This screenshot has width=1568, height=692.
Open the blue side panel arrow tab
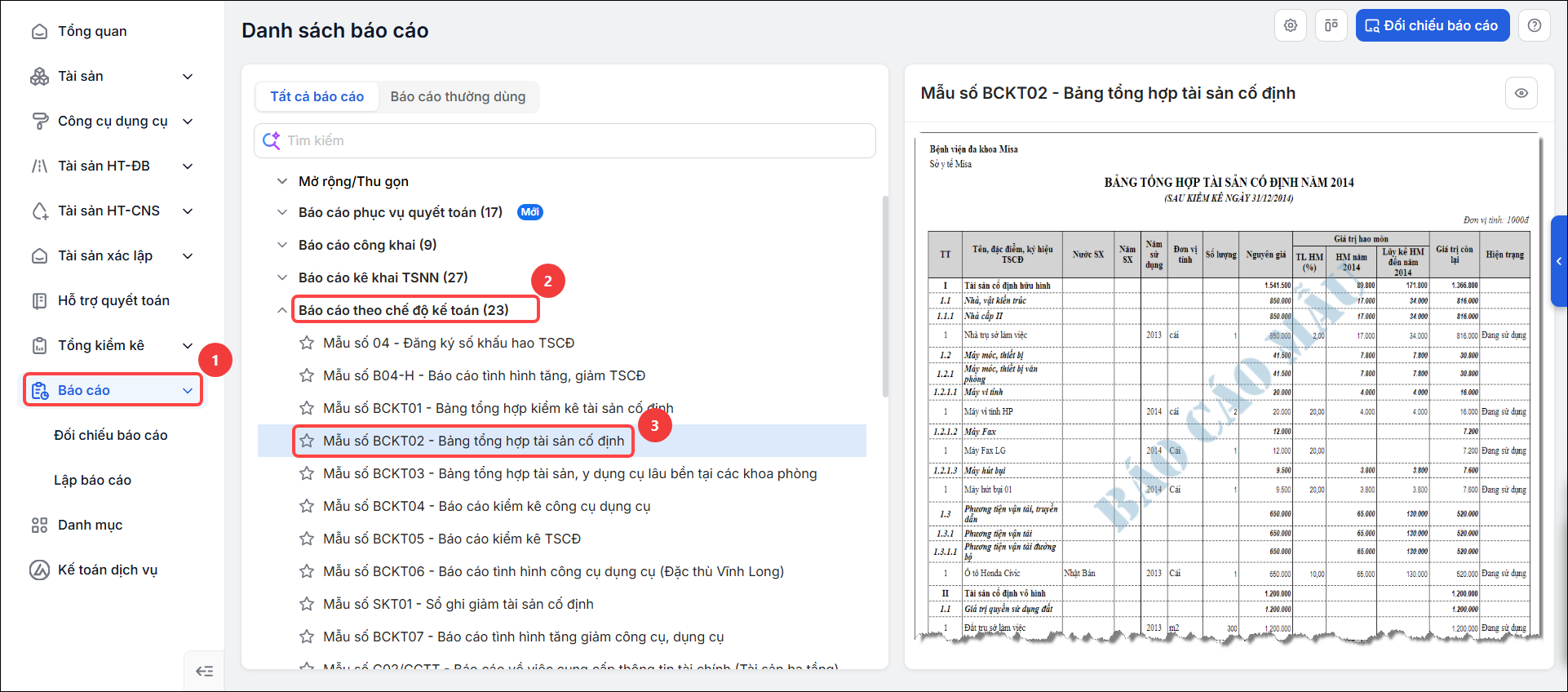coord(1559,261)
